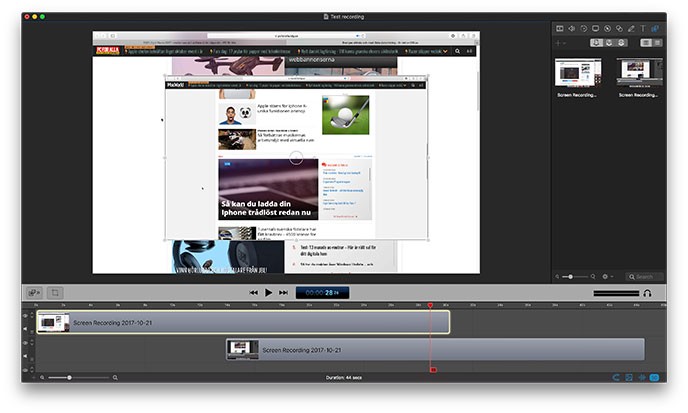The image size is (688, 413).
Task: Click the Duration: 44 secs label
Action: click(x=344, y=377)
